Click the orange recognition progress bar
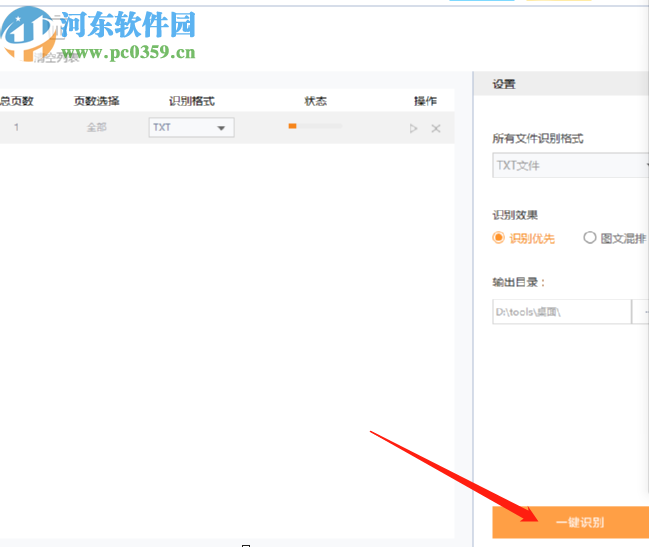Image resolution: width=649 pixels, height=547 pixels. point(315,126)
